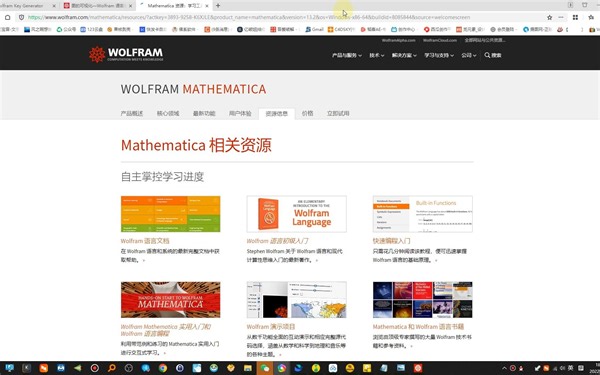Image resolution: width=600 pixels, height=375 pixels.
Task: Expand the 技术 navigation menu
Action: tap(377, 55)
